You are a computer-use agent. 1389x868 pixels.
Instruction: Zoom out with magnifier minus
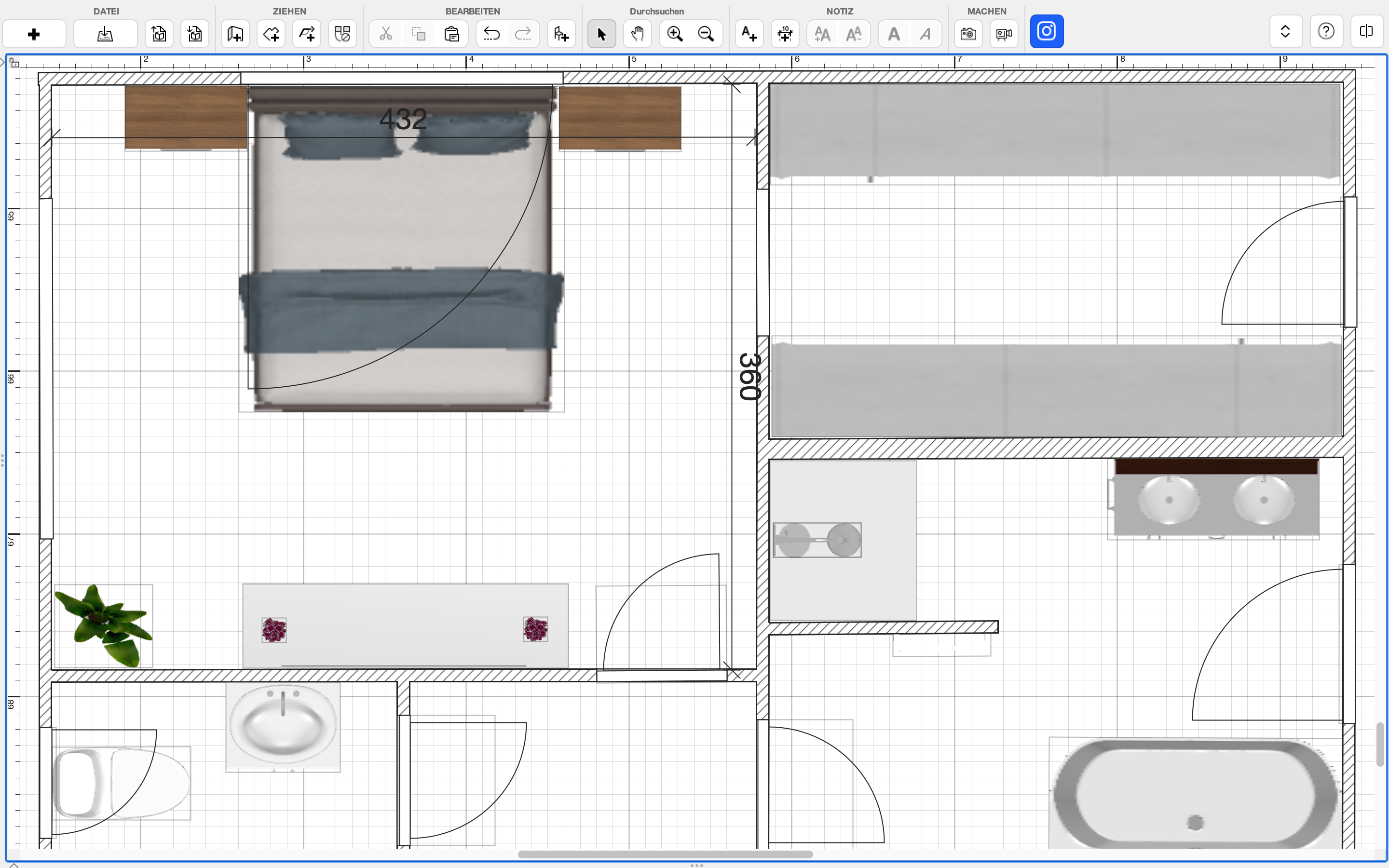point(706,34)
